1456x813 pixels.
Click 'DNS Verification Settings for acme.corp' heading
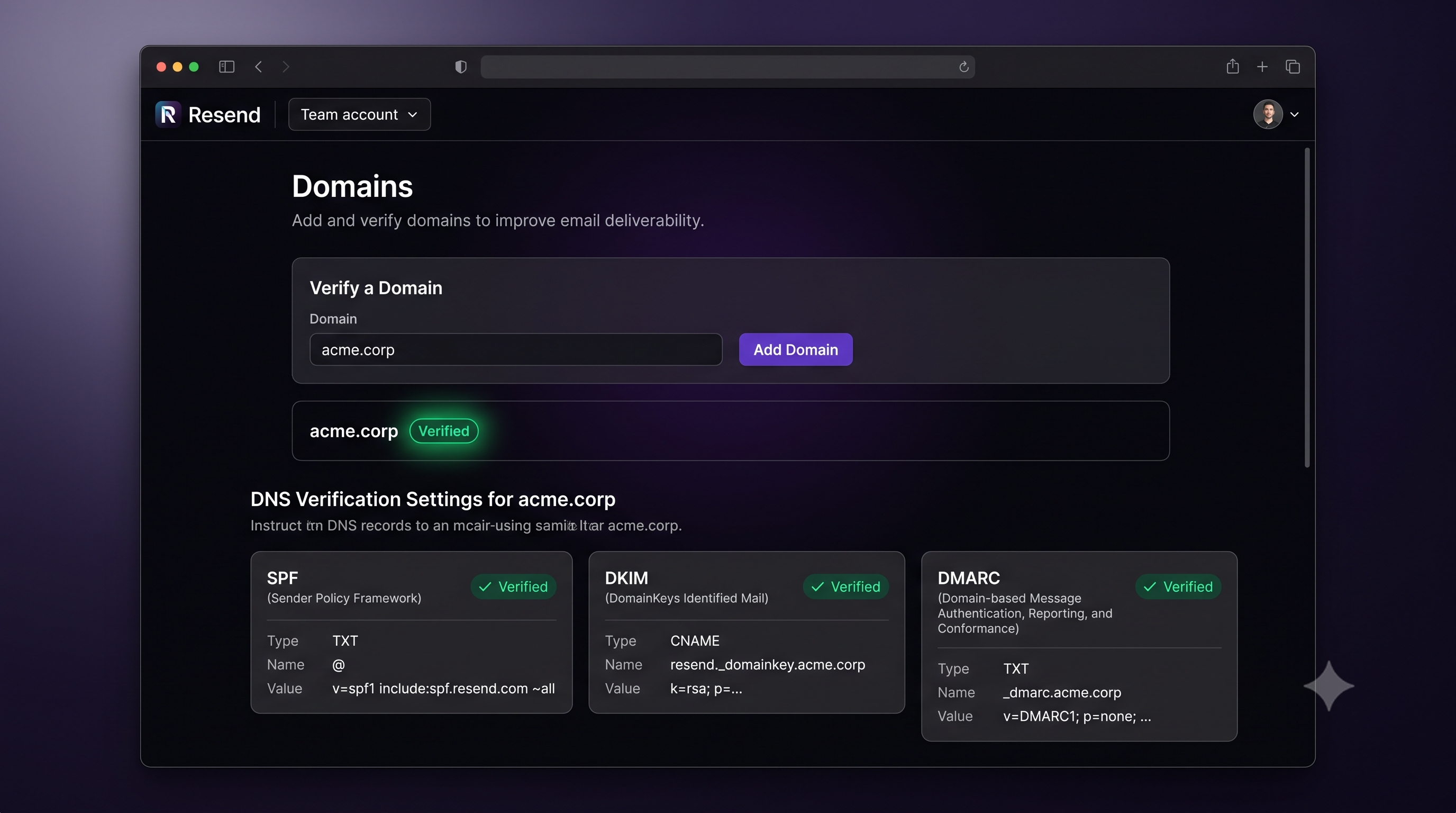click(x=433, y=499)
